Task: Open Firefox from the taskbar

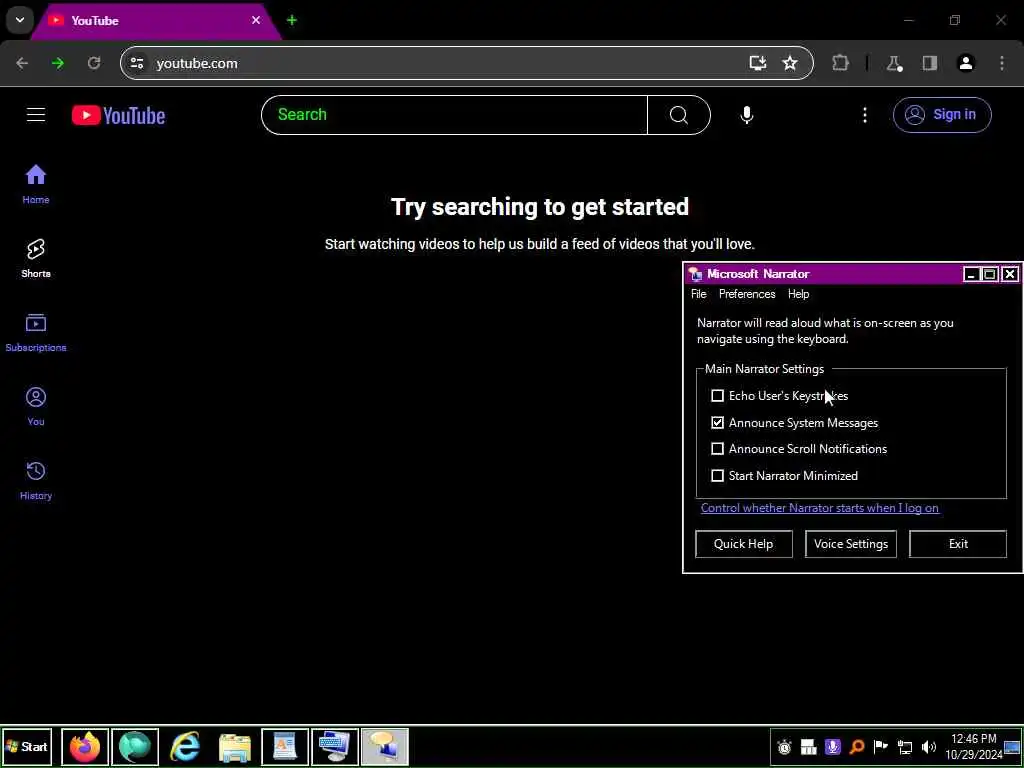Action: pos(85,746)
